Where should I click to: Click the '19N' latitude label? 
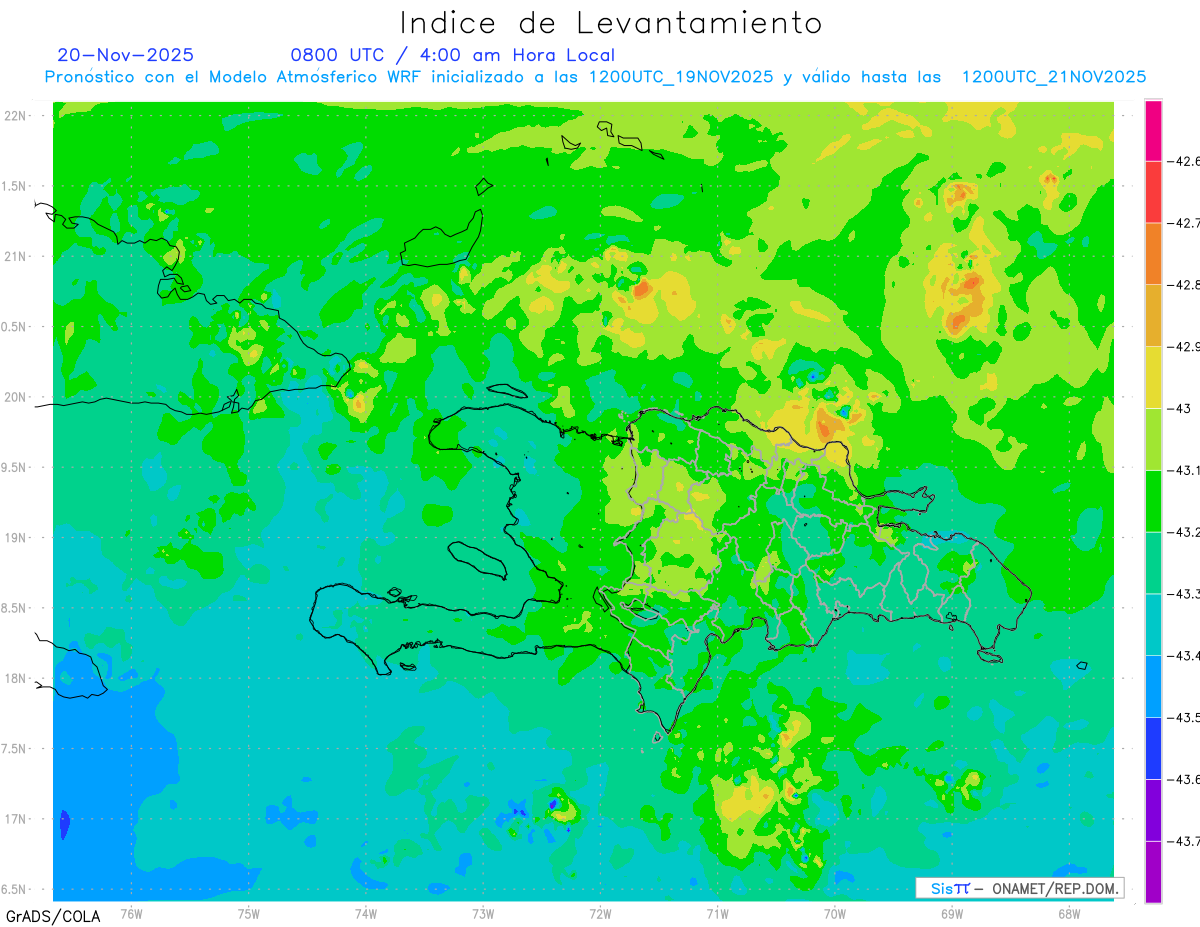15,538
